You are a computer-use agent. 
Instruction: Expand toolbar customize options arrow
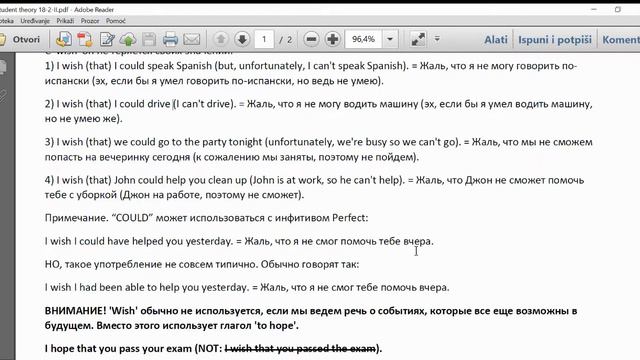tap(437, 39)
